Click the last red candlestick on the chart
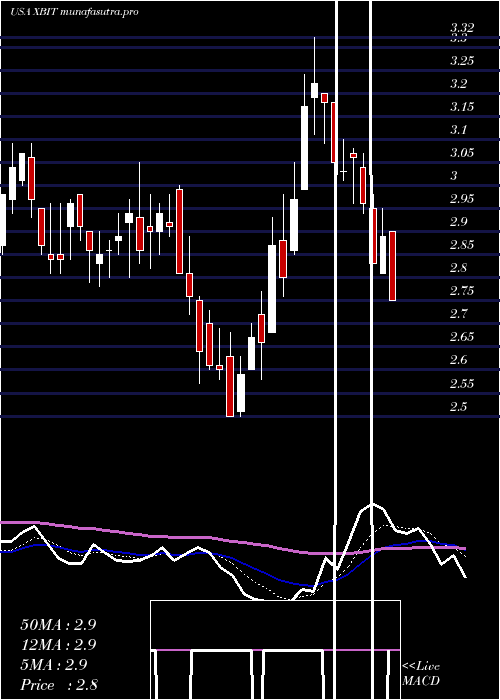The image size is (500, 700). (392, 266)
